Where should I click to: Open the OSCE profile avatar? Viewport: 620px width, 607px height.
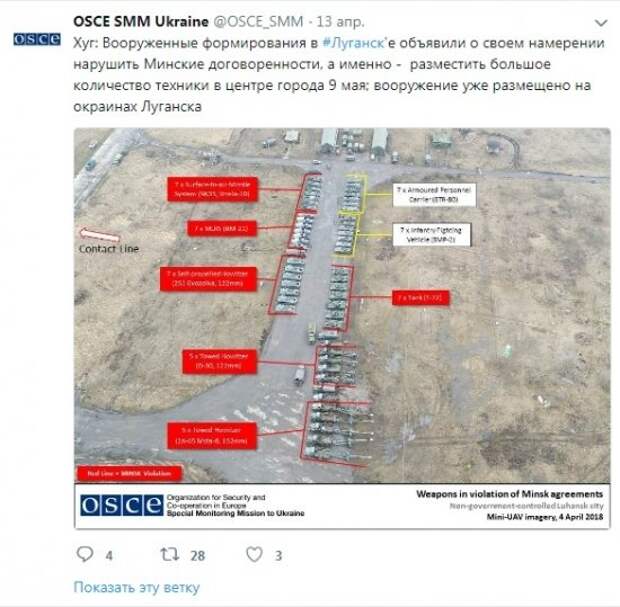(x=37, y=39)
